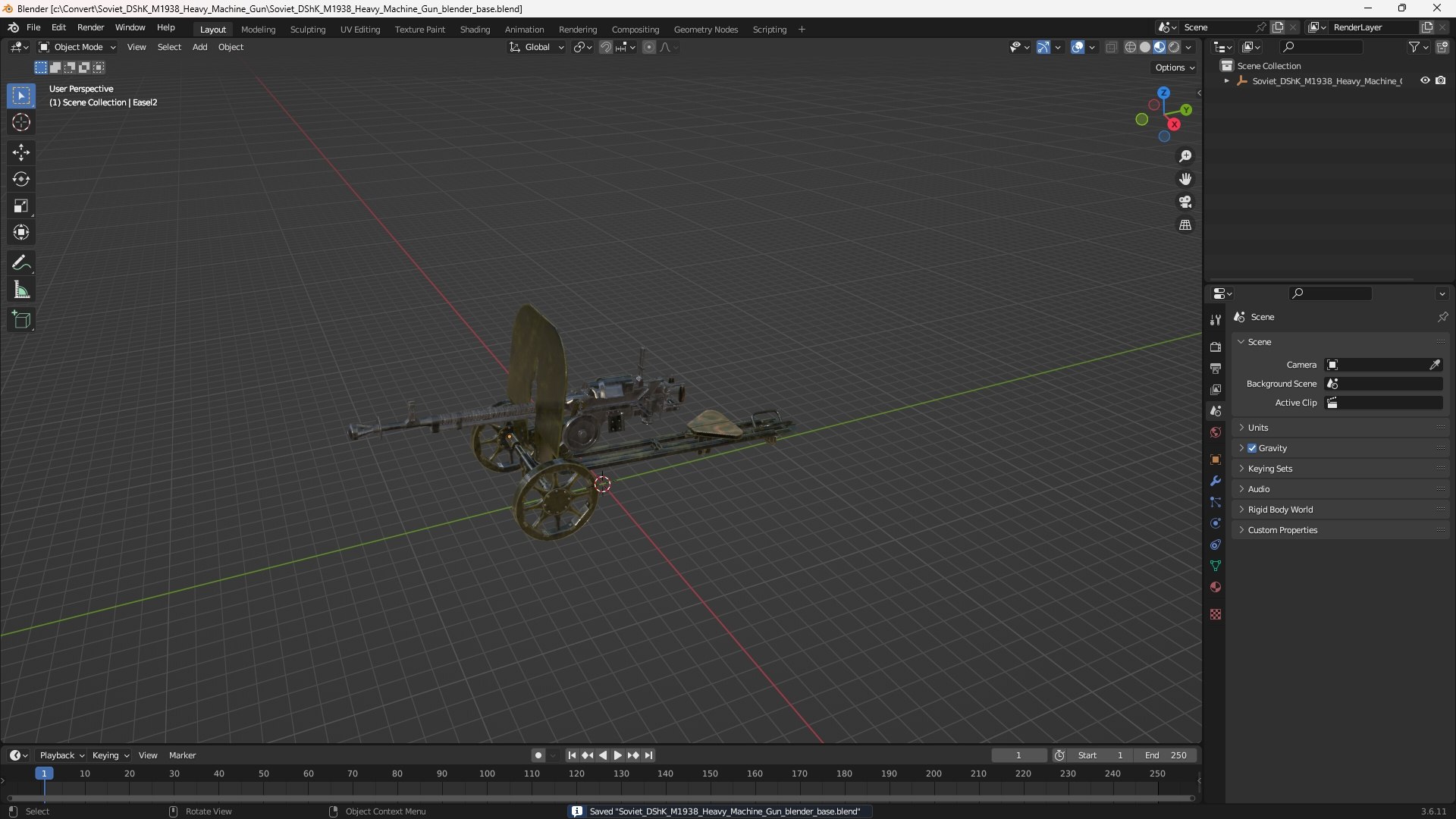
Task: Click the play animation button
Action: (x=617, y=755)
